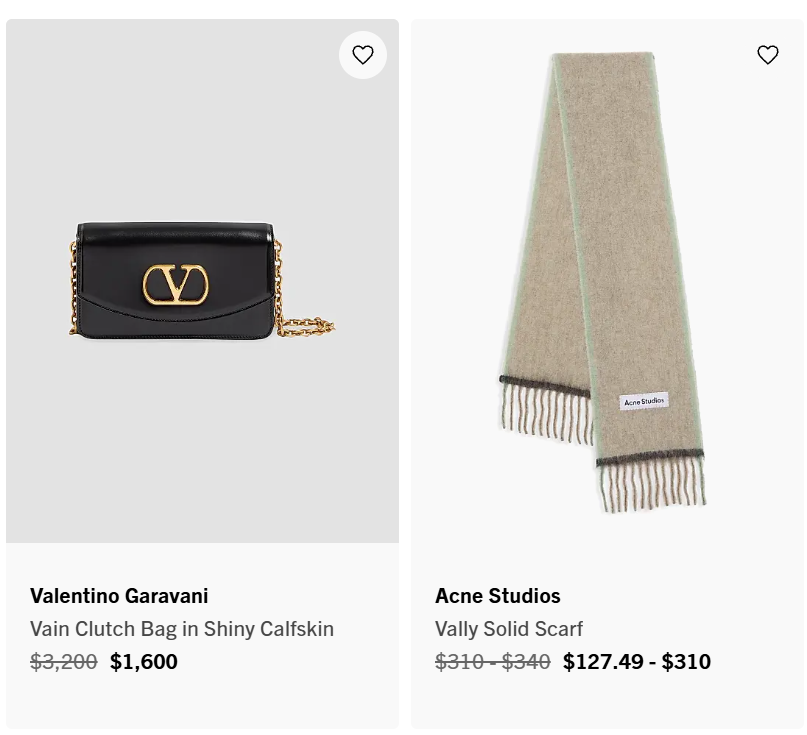
Task: Click the gold V logo clasp on bag
Action: pyautogui.click(x=176, y=284)
